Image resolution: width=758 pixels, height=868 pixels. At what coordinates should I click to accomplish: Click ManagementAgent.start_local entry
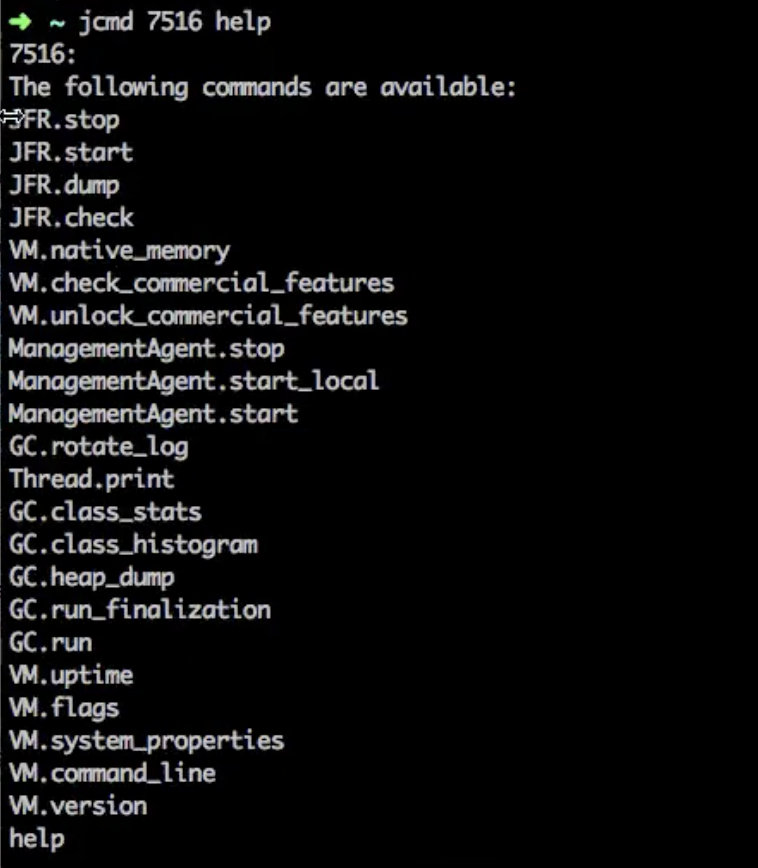194,381
